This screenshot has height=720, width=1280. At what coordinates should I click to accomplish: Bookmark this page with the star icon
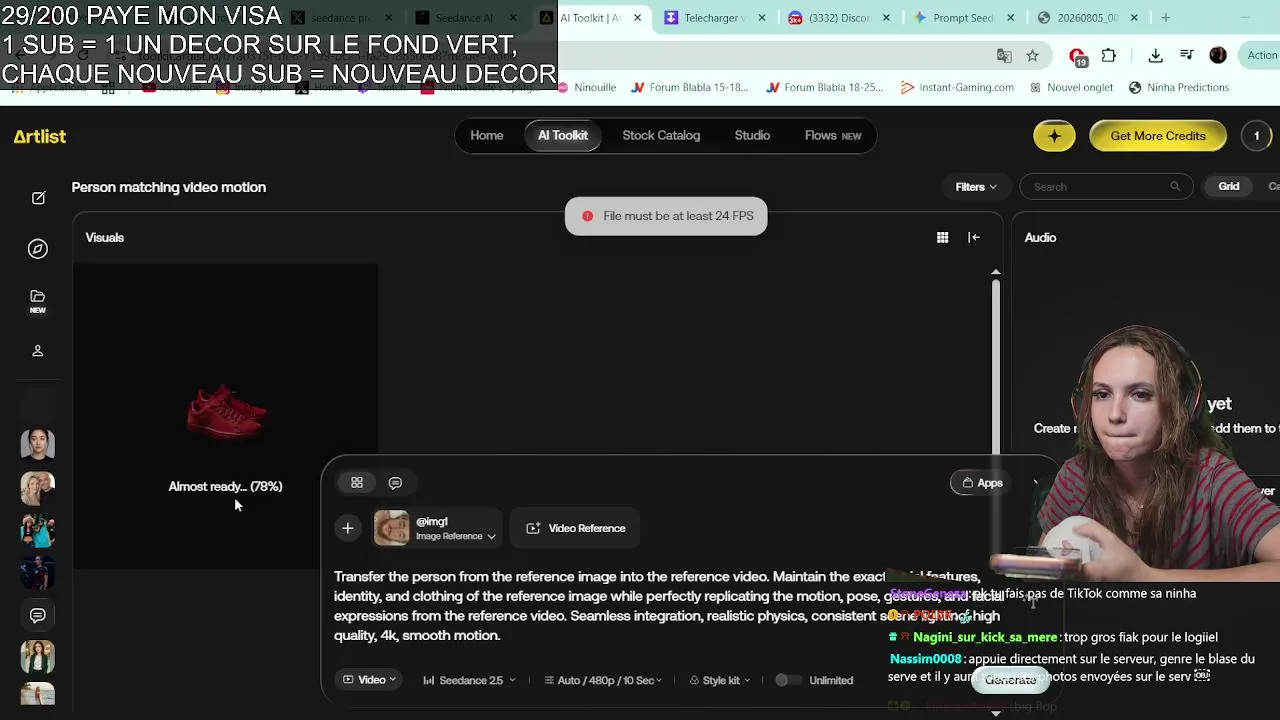(x=1032, y=56)
